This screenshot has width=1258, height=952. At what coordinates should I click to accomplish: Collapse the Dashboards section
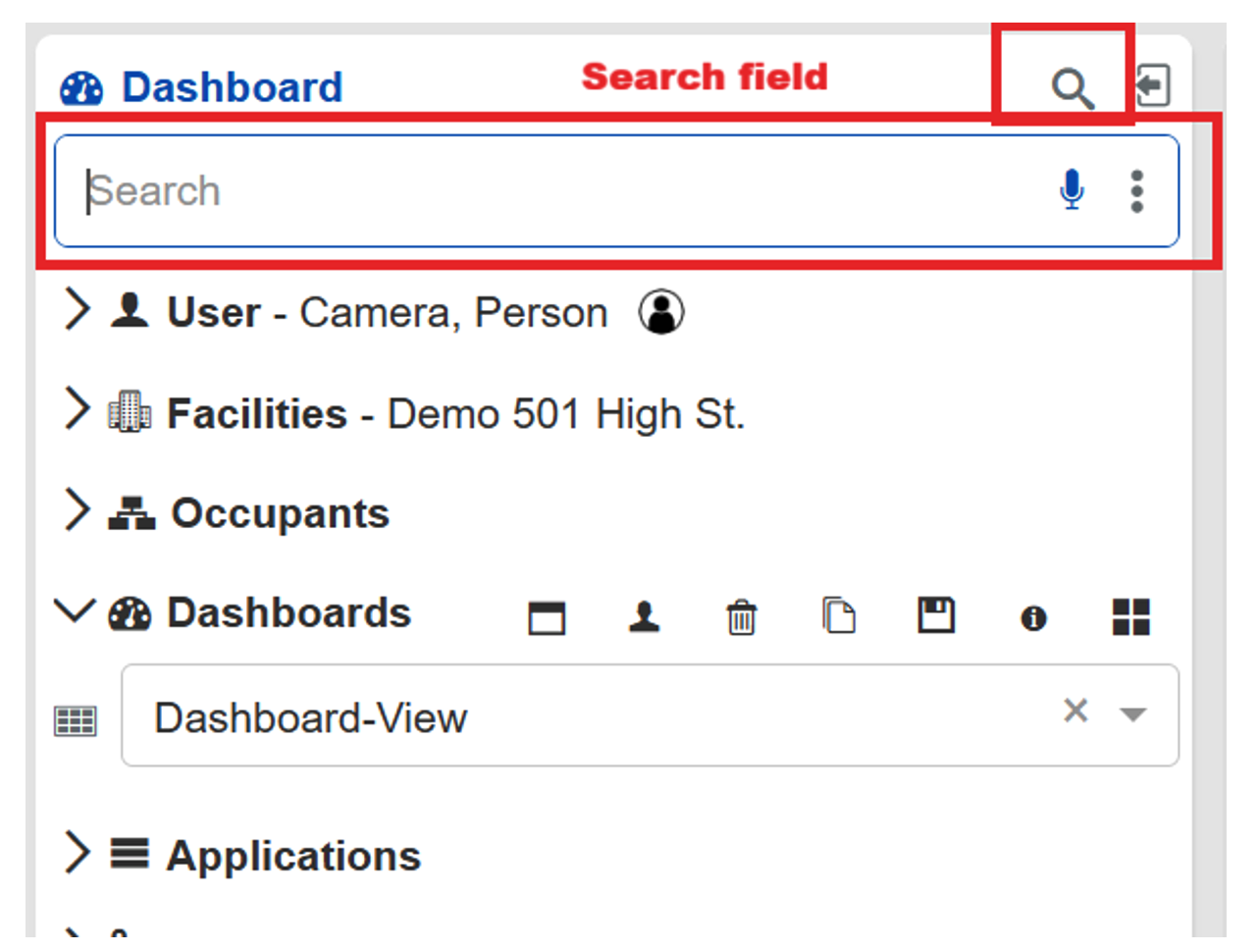(75, 611)
